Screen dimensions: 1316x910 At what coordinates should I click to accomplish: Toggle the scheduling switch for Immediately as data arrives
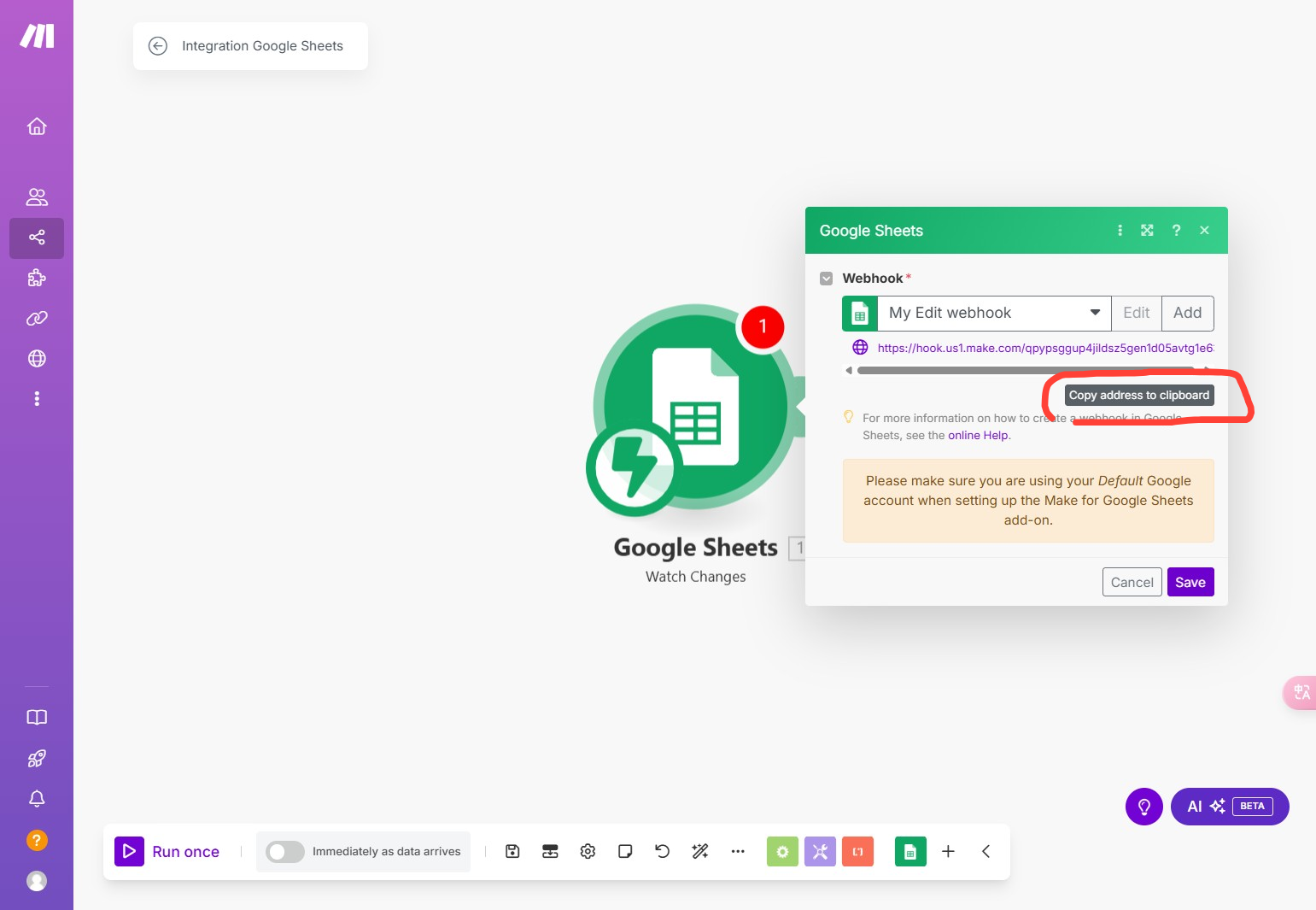point(284,851)
